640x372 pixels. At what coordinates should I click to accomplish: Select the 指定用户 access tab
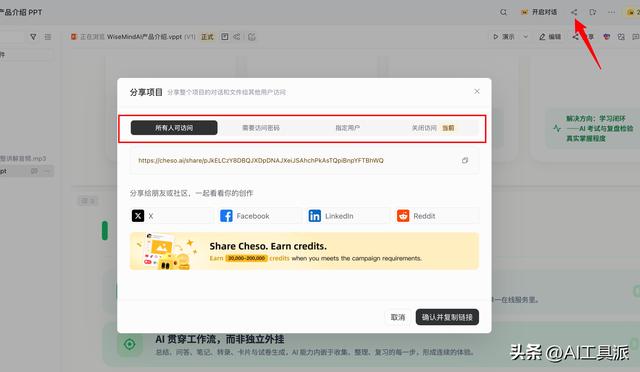point(347,128)
